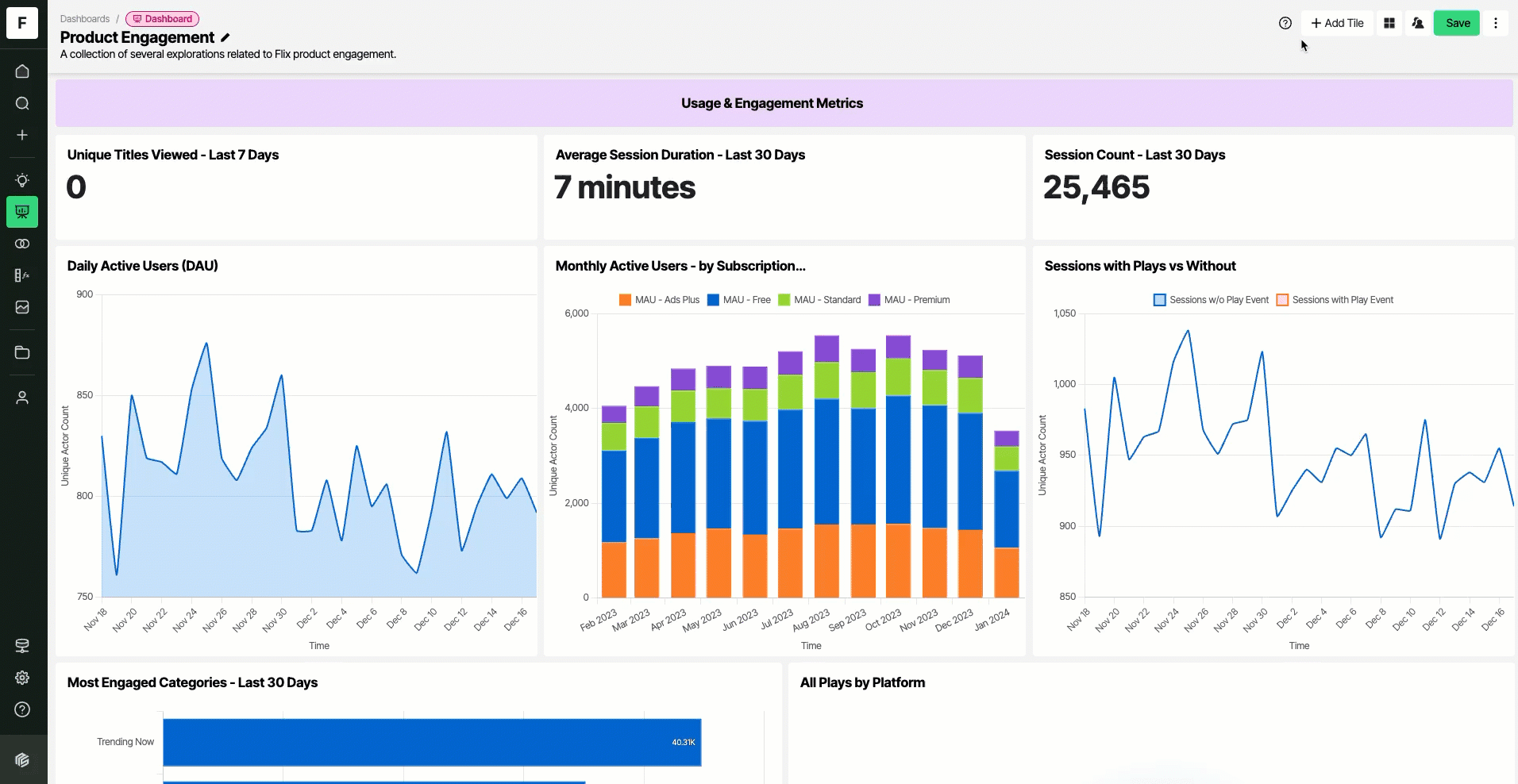The height and width of the screenshot is (784, 1518).
Task: Open the search sidebar icon
Action: click(x=22, y=103)
